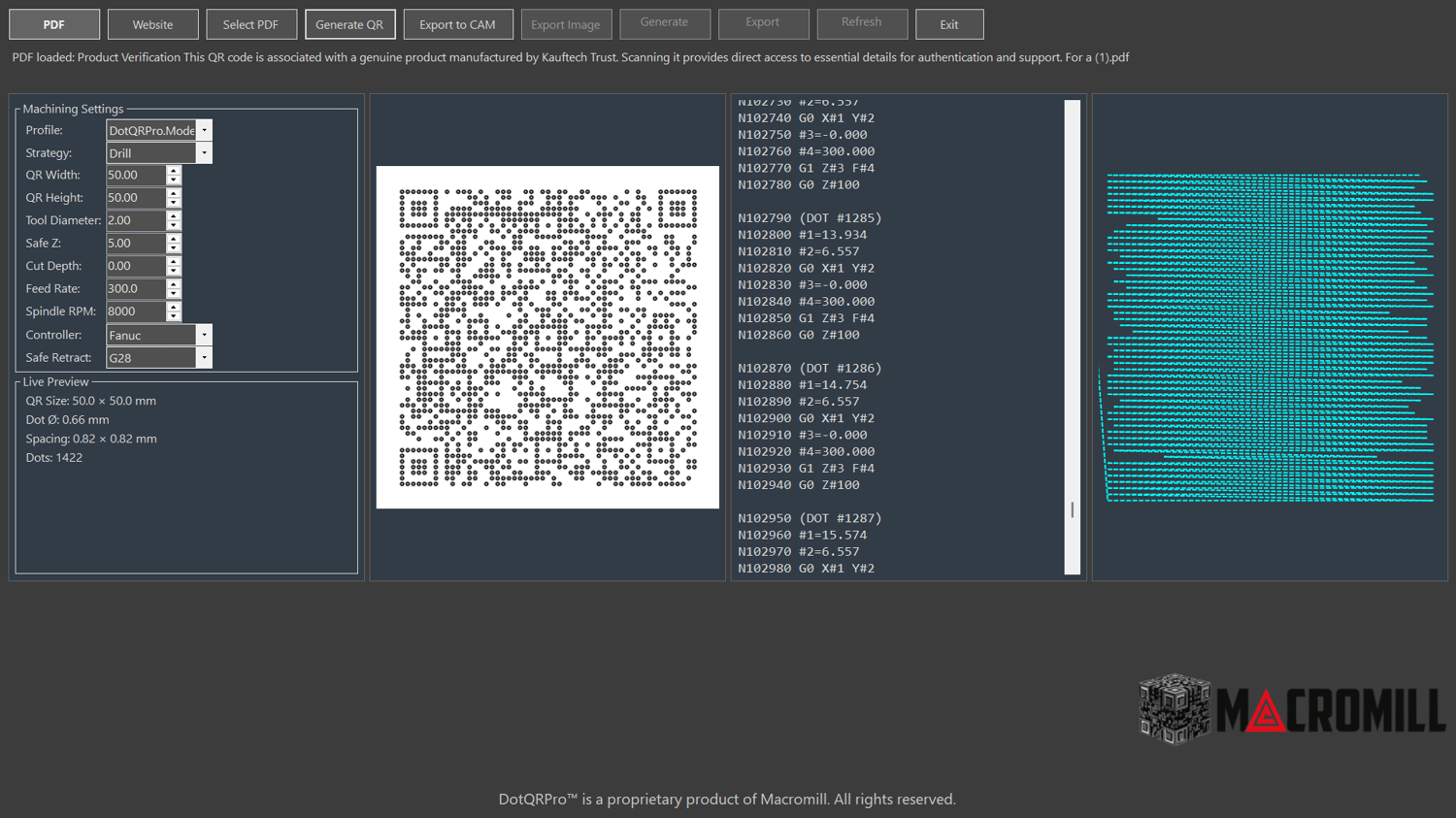Image resolution: width=1456 pixels, height=818 pixels.
Task: Click the Exit button
Action: coord(949,24)
